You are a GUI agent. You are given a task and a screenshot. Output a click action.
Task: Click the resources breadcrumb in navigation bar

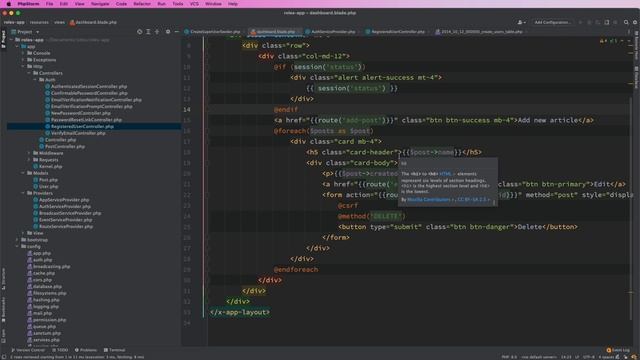click(39, 22)
